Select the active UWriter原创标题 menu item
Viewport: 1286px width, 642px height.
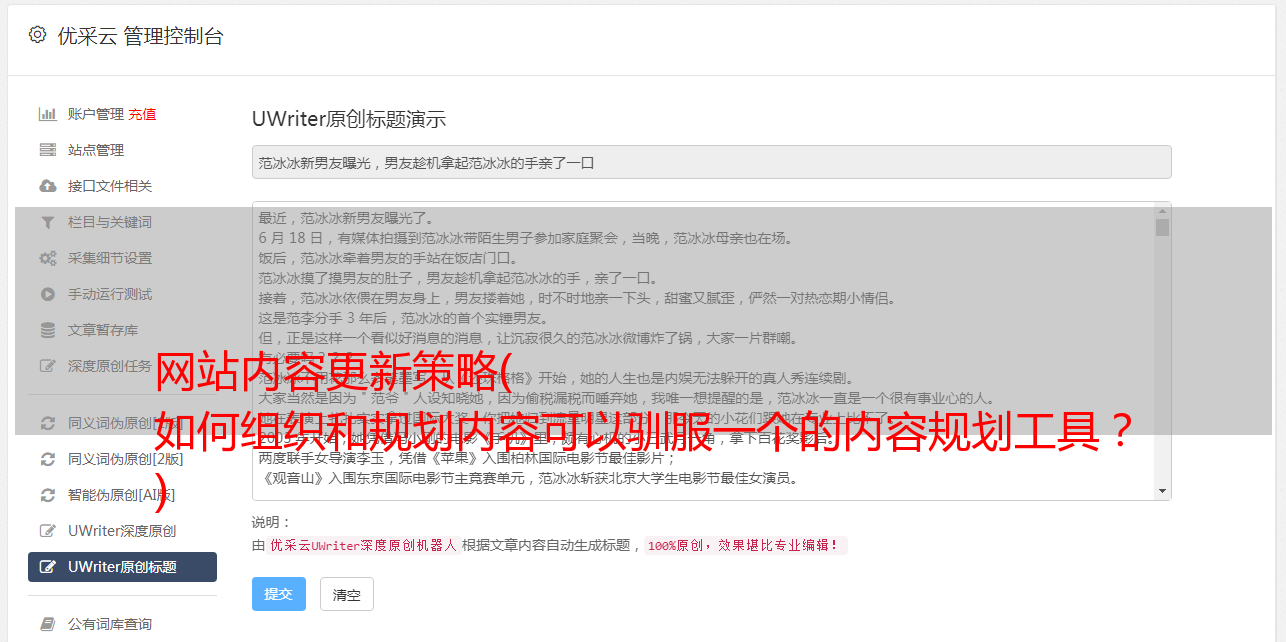[x=122, y=567]
